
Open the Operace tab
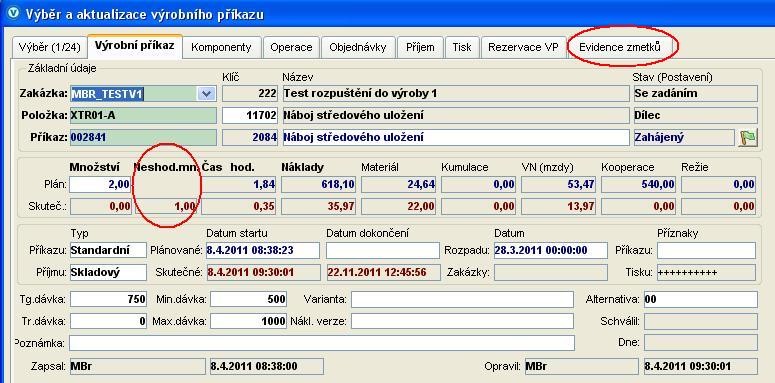[292, 47]
